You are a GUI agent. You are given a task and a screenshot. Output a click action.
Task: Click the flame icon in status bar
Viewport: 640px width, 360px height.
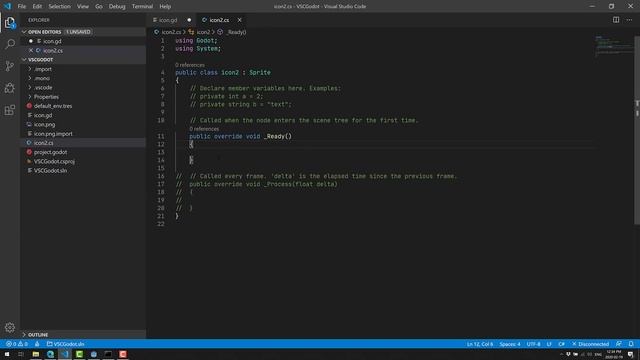tap(37, 344)
